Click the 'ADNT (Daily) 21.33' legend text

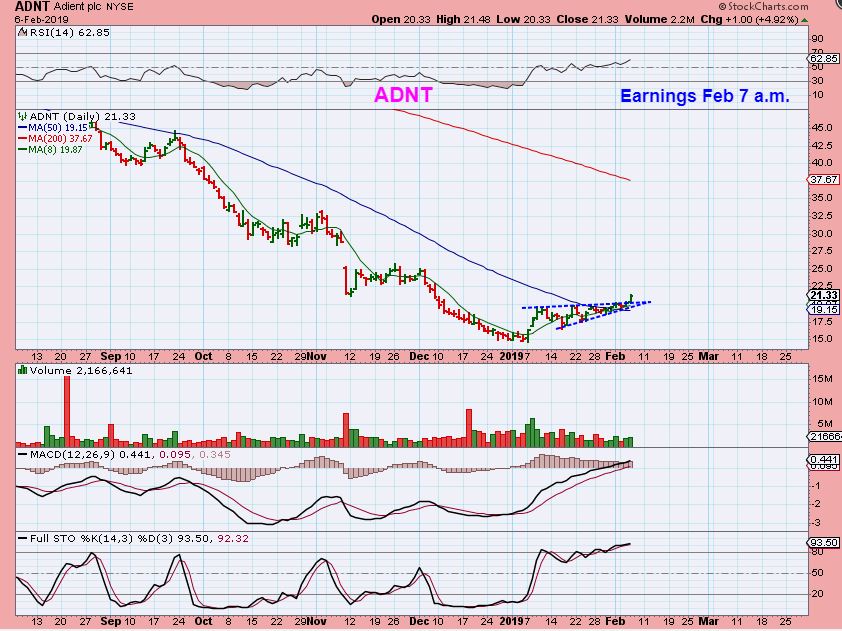tap(82, 116)
